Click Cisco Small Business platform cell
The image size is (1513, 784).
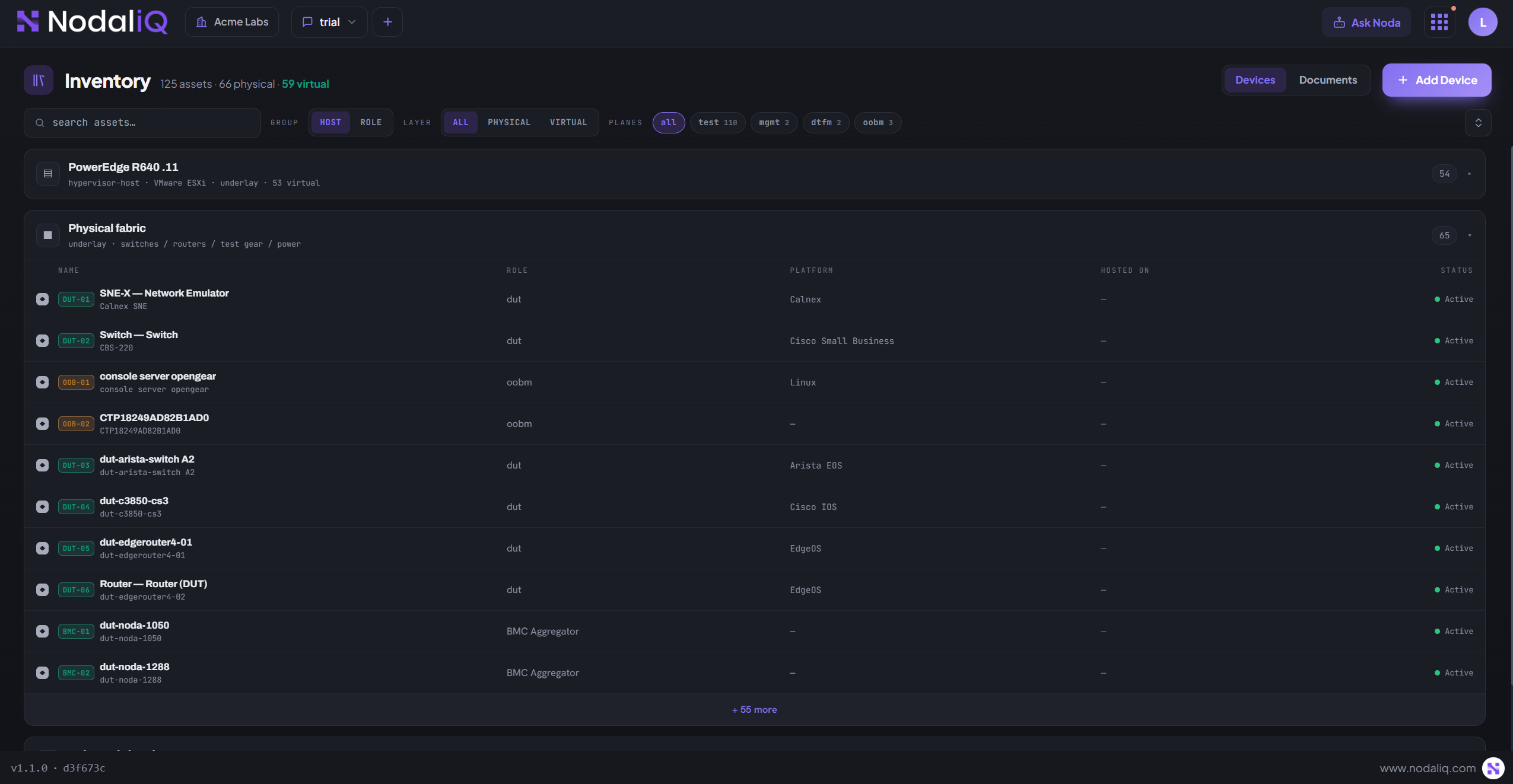(x=841, y=341)
